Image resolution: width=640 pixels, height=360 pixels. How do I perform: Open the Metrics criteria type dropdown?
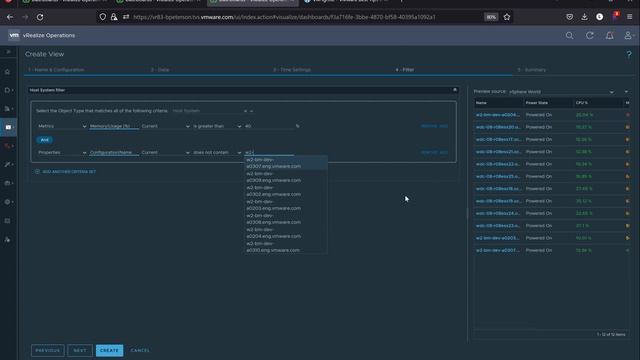coord(62,126)
